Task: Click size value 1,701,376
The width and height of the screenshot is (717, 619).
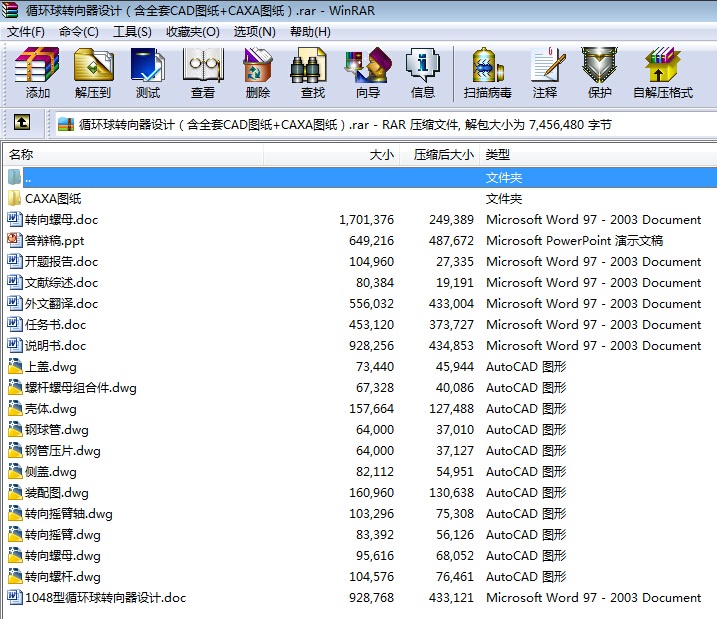Action: pyautogui.click(x=366, y=219)
